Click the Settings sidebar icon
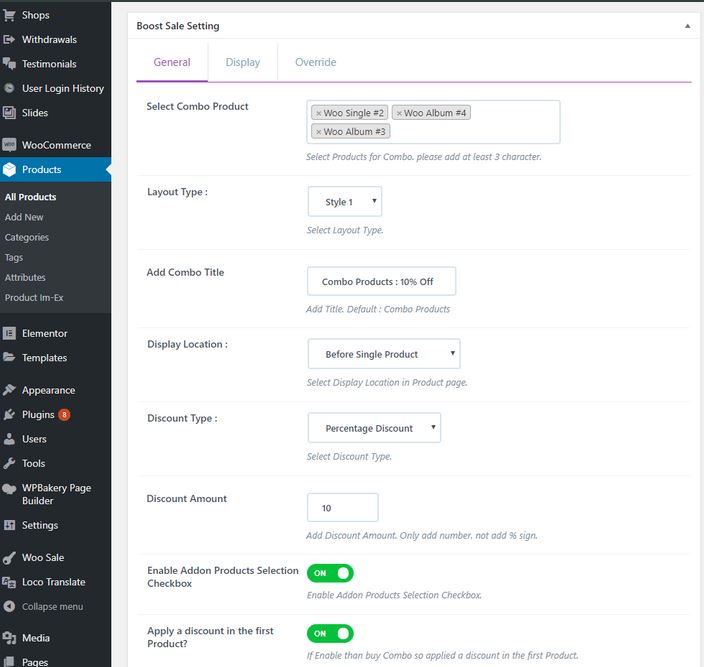The height and width of the screenshot is (667, 704). [9, 525]
